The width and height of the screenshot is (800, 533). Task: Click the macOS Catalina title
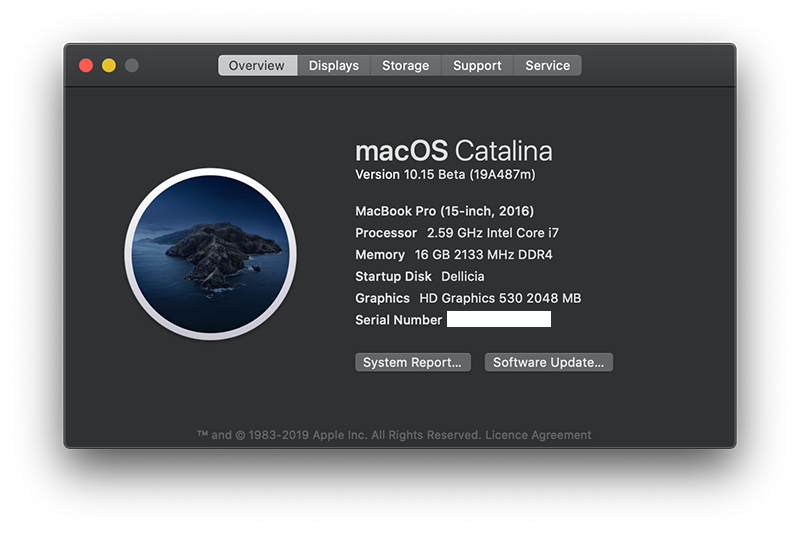pos(454,151)
